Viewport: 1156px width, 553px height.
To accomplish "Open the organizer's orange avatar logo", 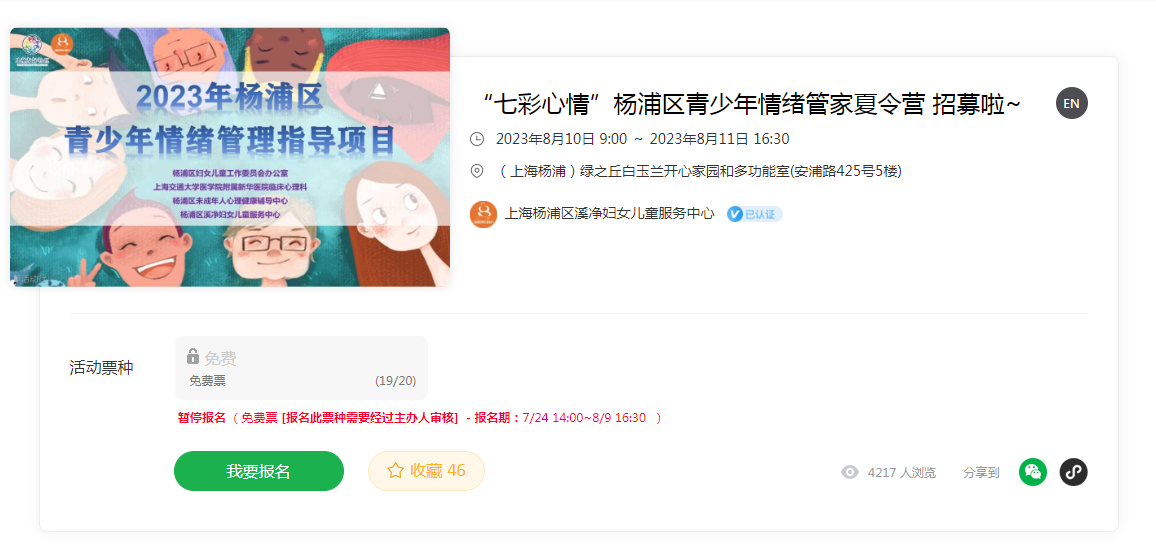I will point(484,214).
